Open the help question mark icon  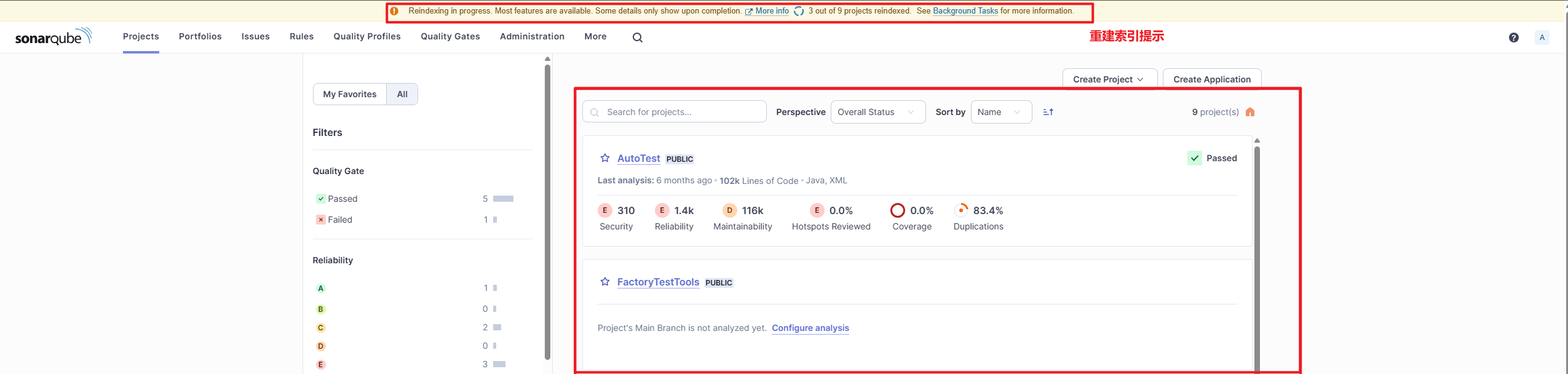click(1514, 38)
